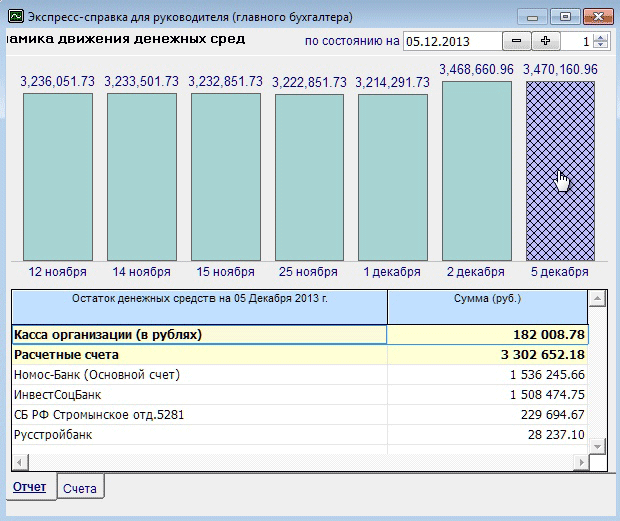Click the по состоянию на label
This screenshot has height=521, width=620.
(x=352, y=41)
